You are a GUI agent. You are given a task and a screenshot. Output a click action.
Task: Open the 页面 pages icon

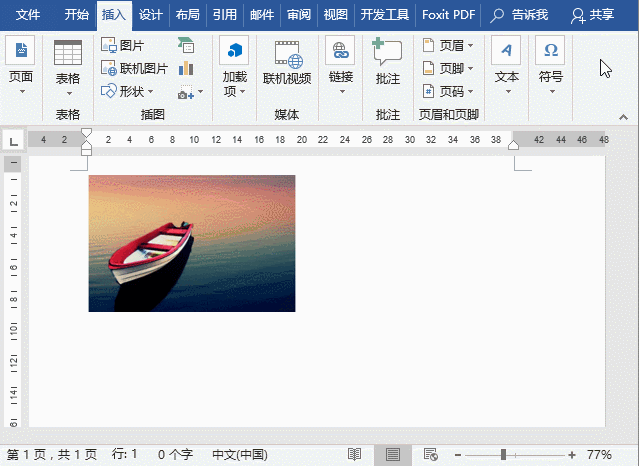point(20,50)
